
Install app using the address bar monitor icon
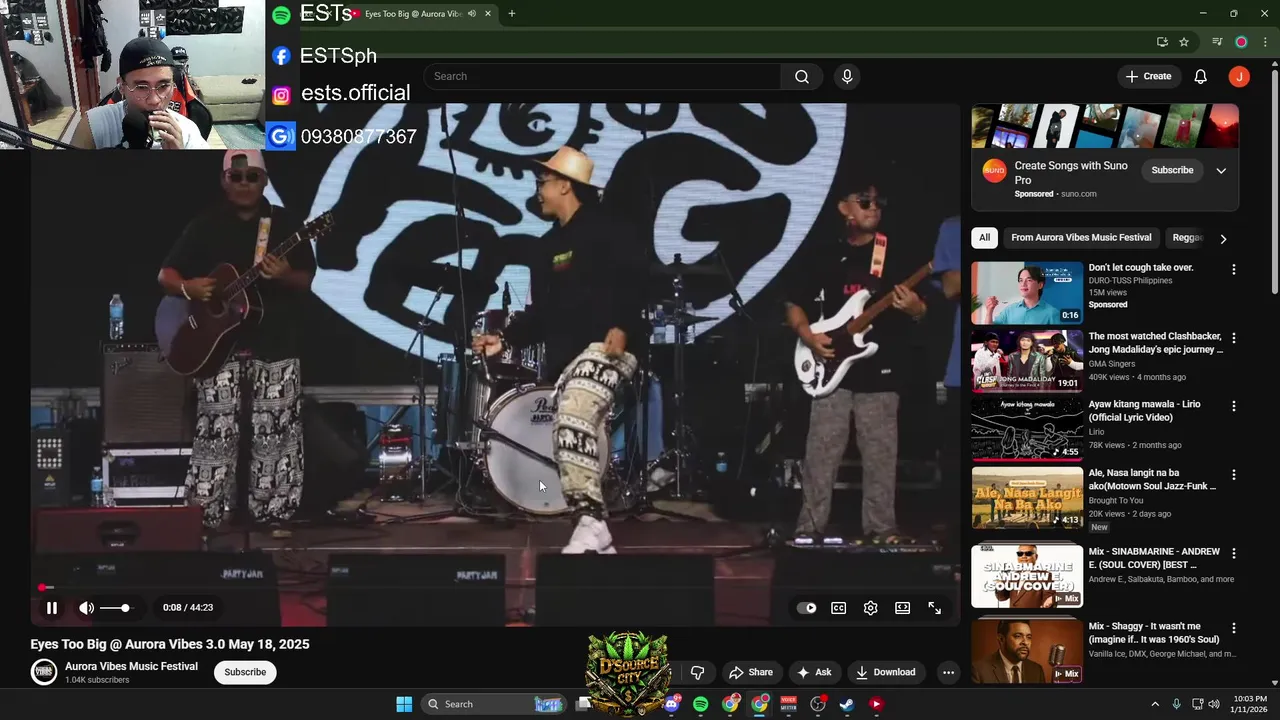tap(1162, 42)
